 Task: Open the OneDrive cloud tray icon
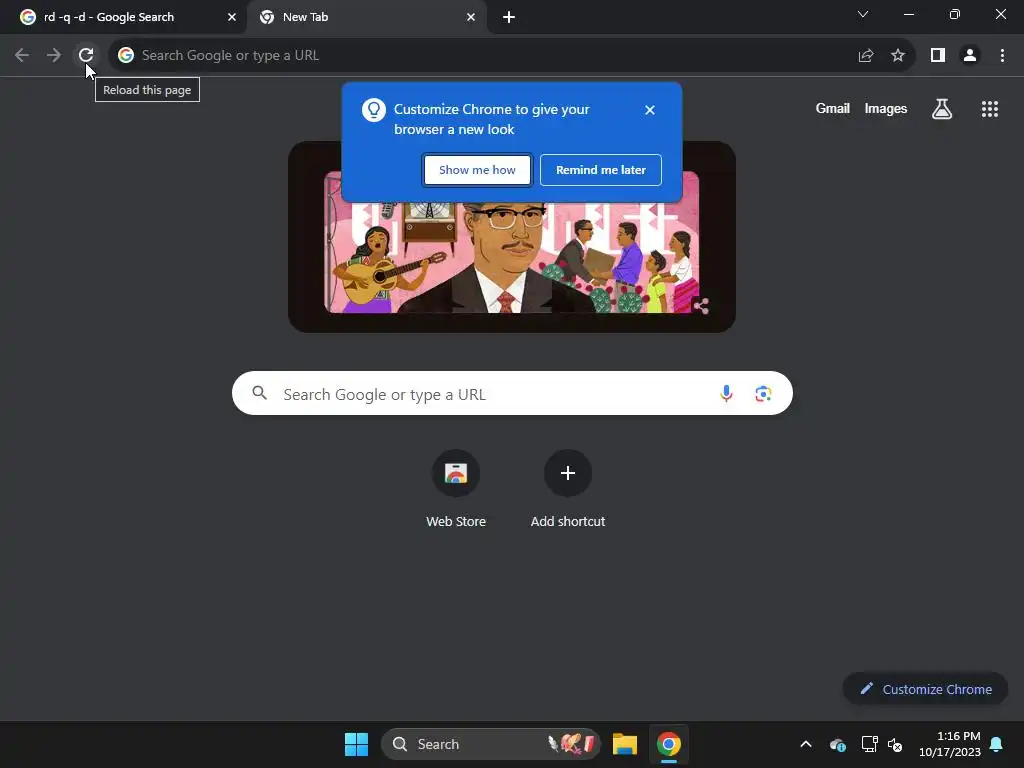(838, 744)
